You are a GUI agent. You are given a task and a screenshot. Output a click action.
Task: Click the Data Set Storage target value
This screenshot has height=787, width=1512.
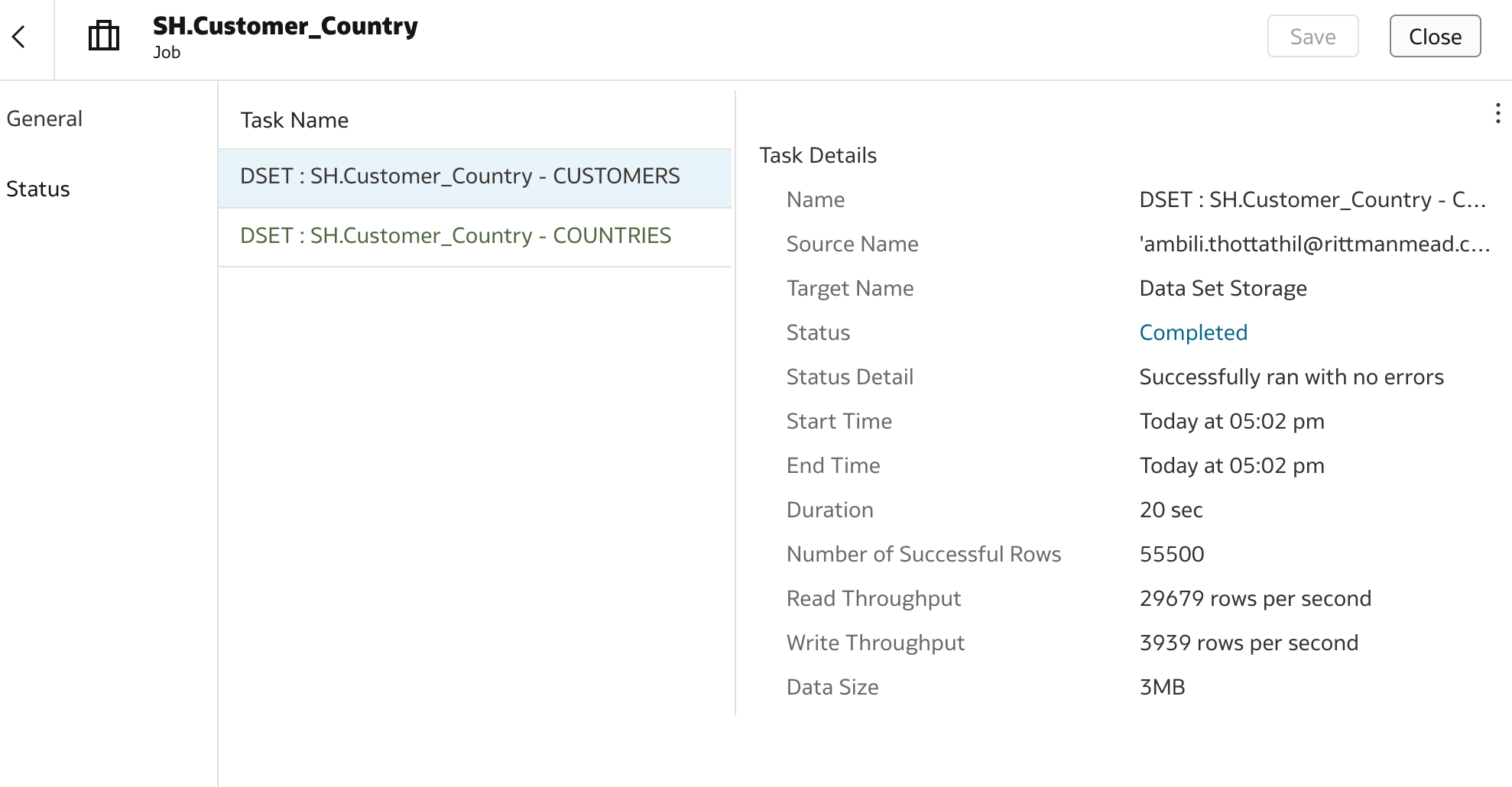pyautogui.click(x=1223, y=288)
